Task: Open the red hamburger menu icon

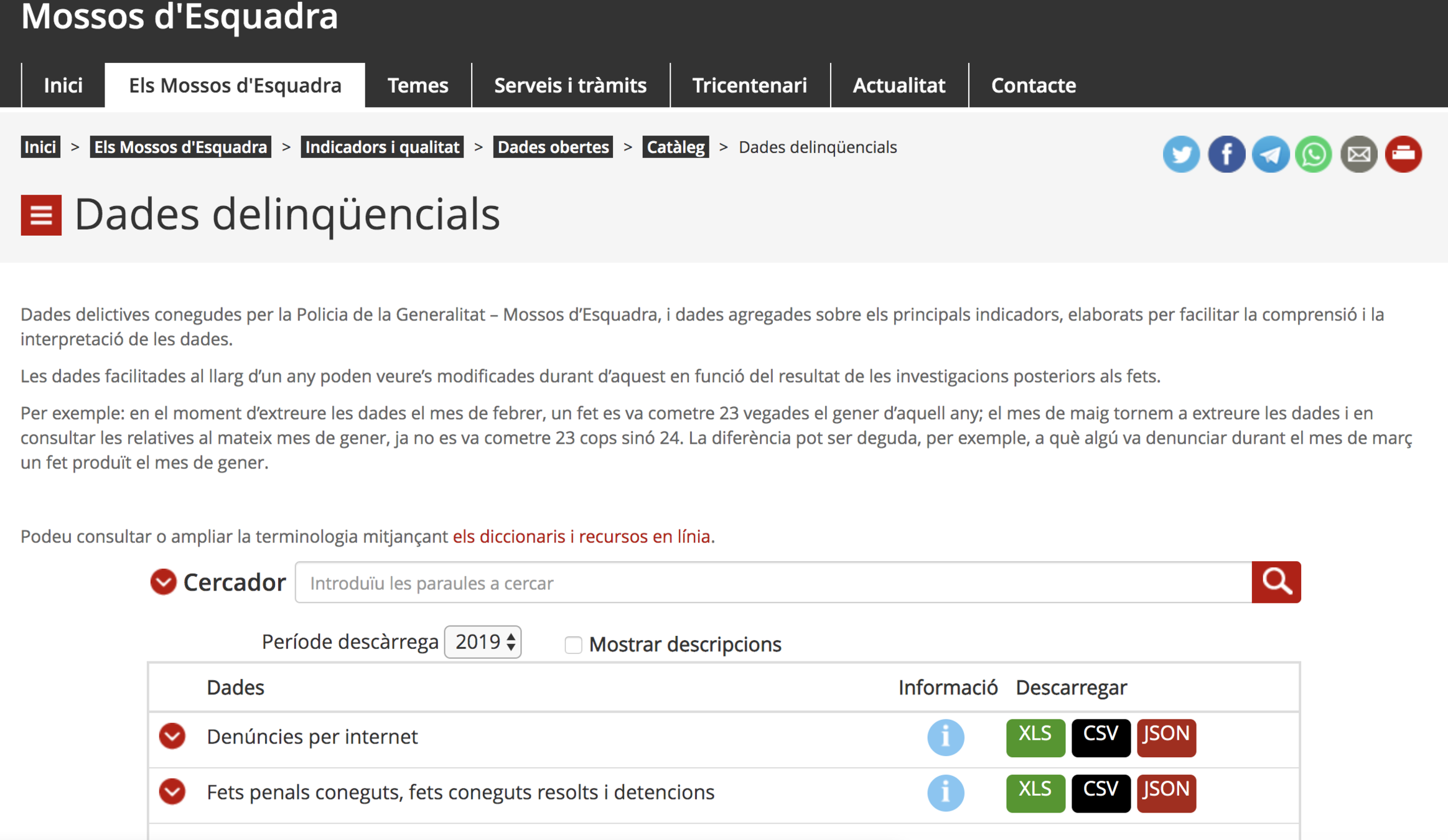Action: pyautogui.click(x=41, y=215)
